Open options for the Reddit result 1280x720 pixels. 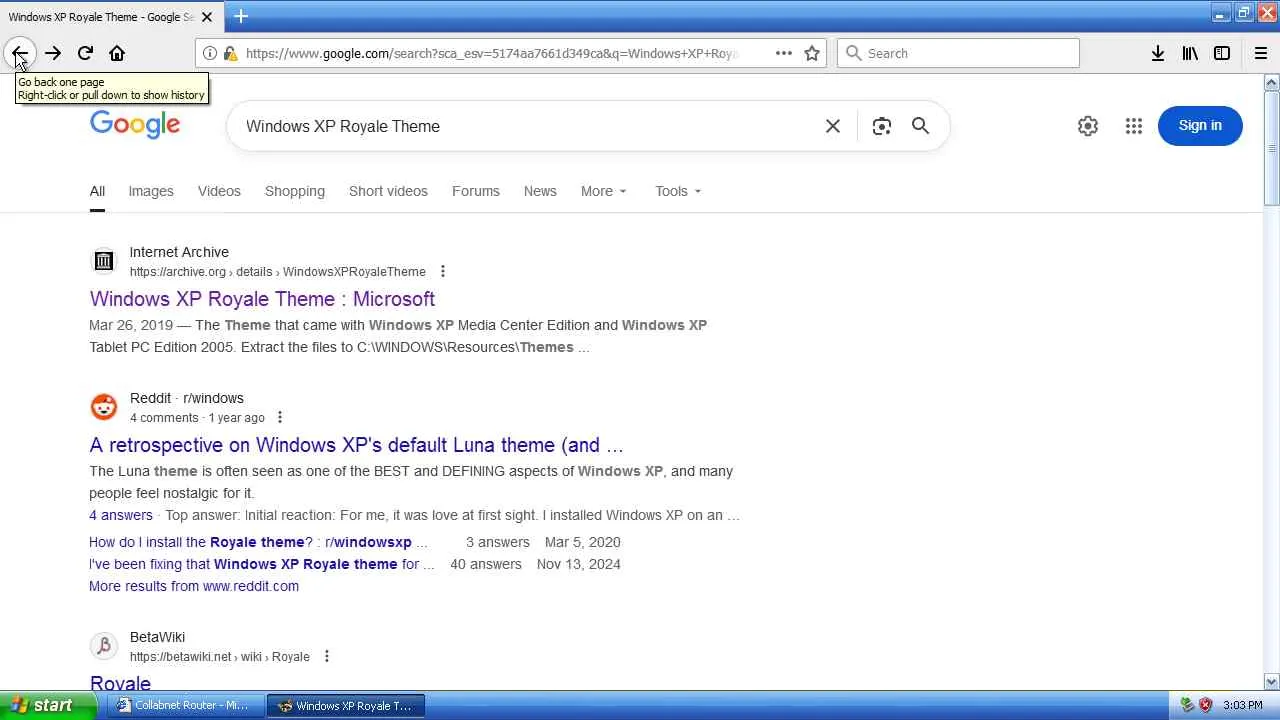280,418
